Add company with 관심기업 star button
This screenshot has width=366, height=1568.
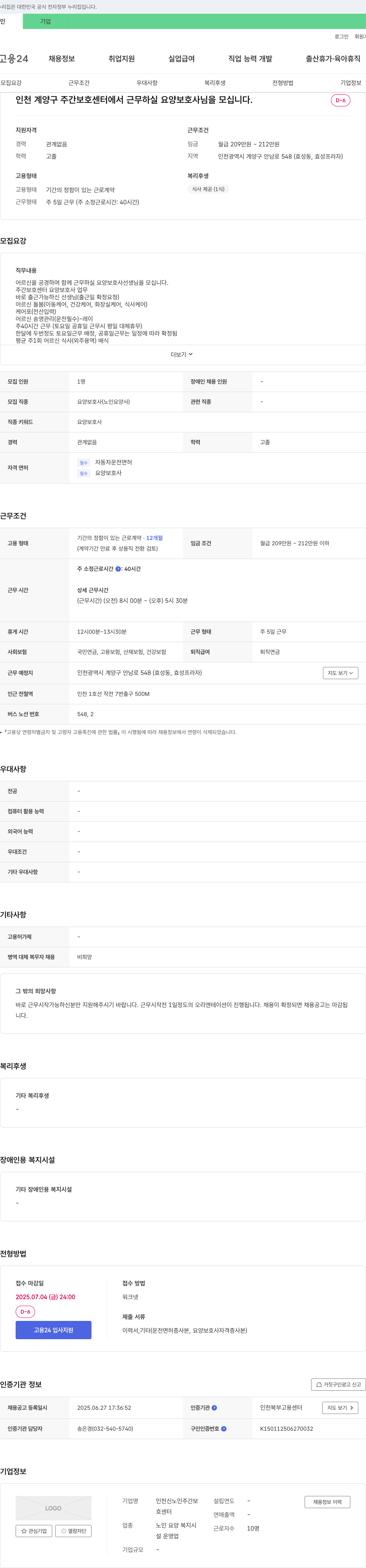coord(34,1531)
